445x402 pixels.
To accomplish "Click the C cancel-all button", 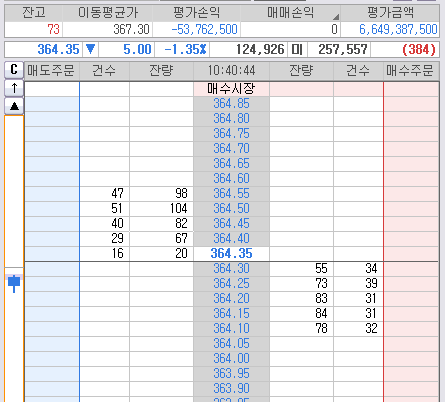I will pyautogui.click(x=14, y=70).
